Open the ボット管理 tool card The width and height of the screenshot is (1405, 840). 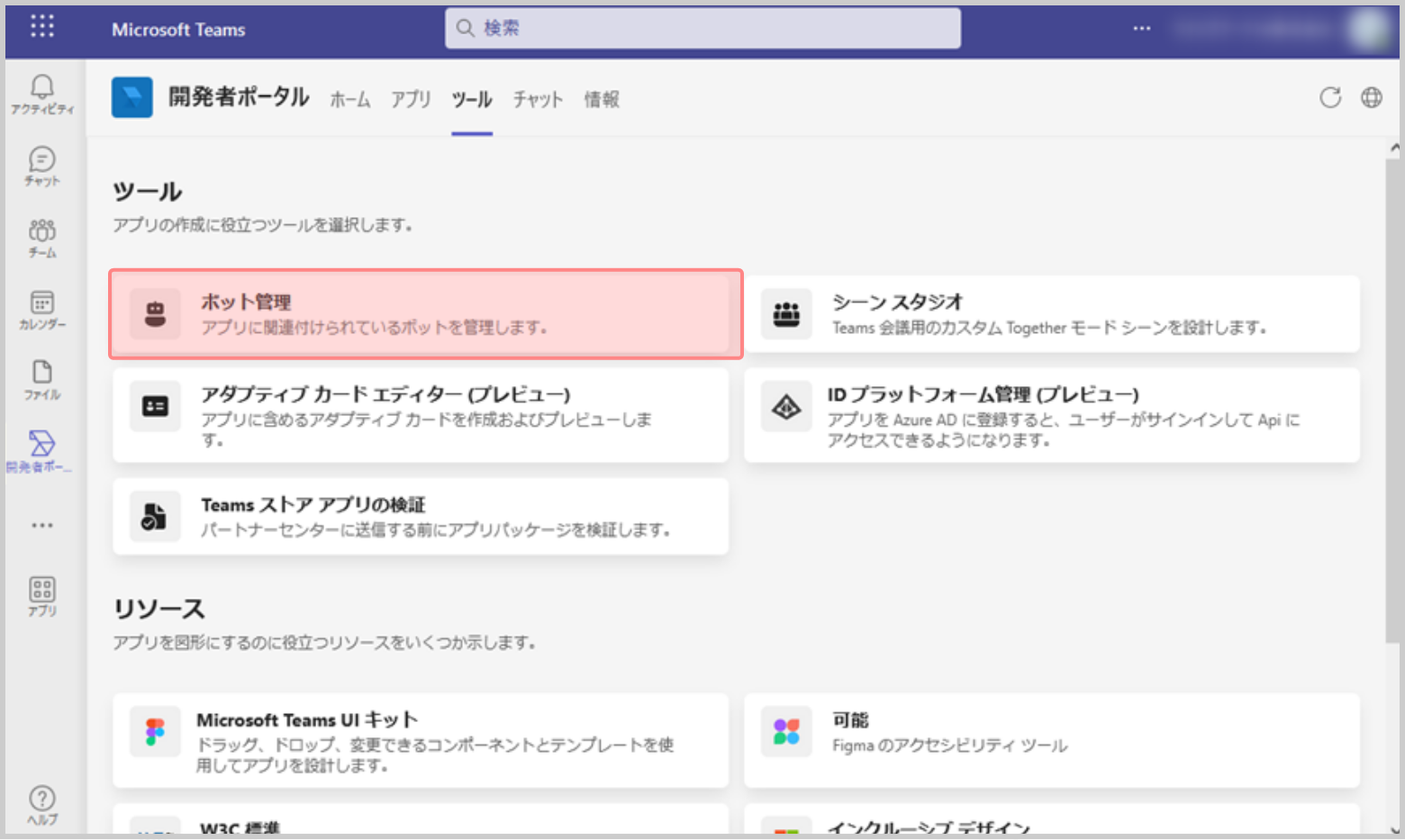[425, 314]
